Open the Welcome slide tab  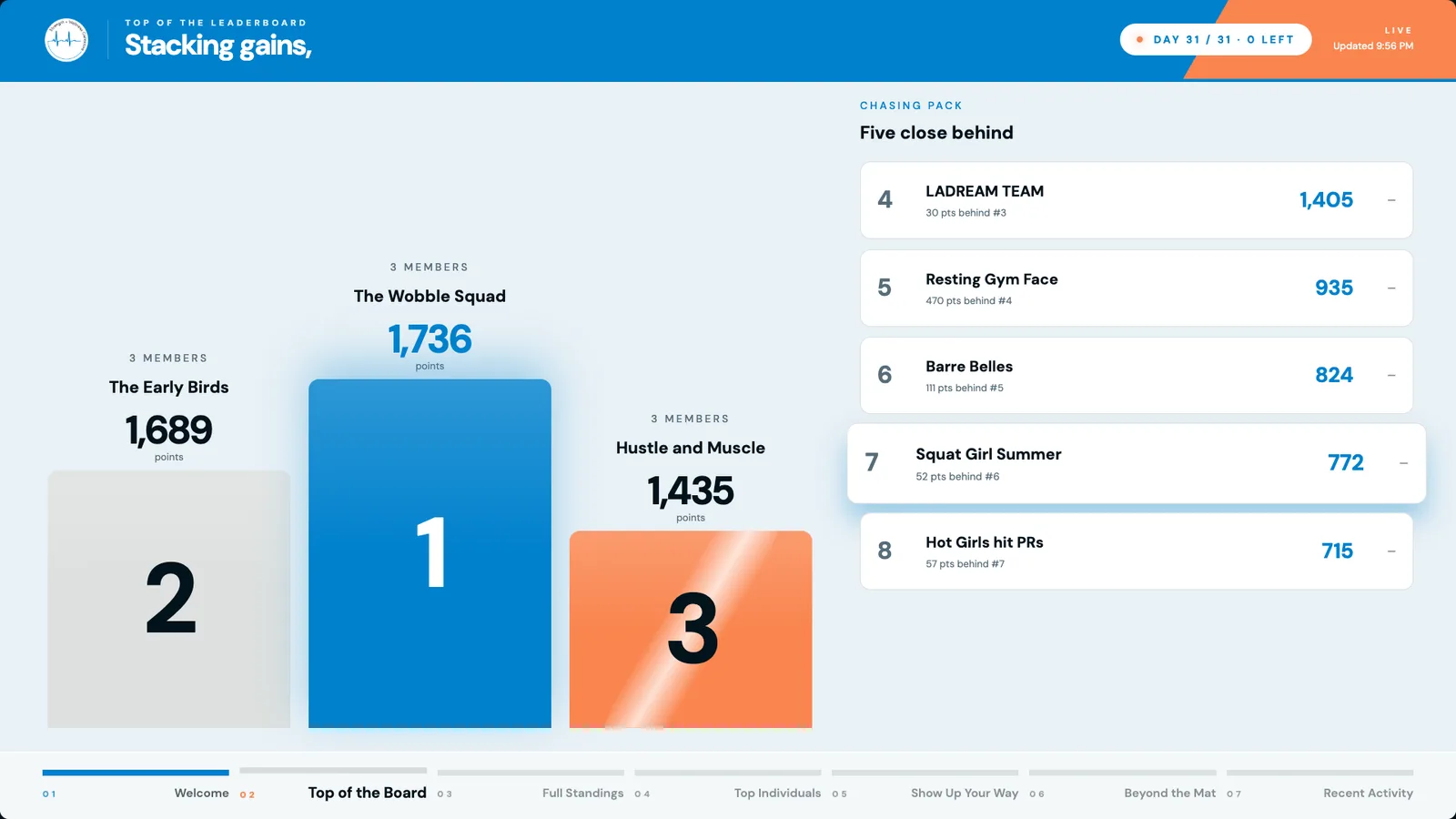pyautogui.click(x=136, y=786)
